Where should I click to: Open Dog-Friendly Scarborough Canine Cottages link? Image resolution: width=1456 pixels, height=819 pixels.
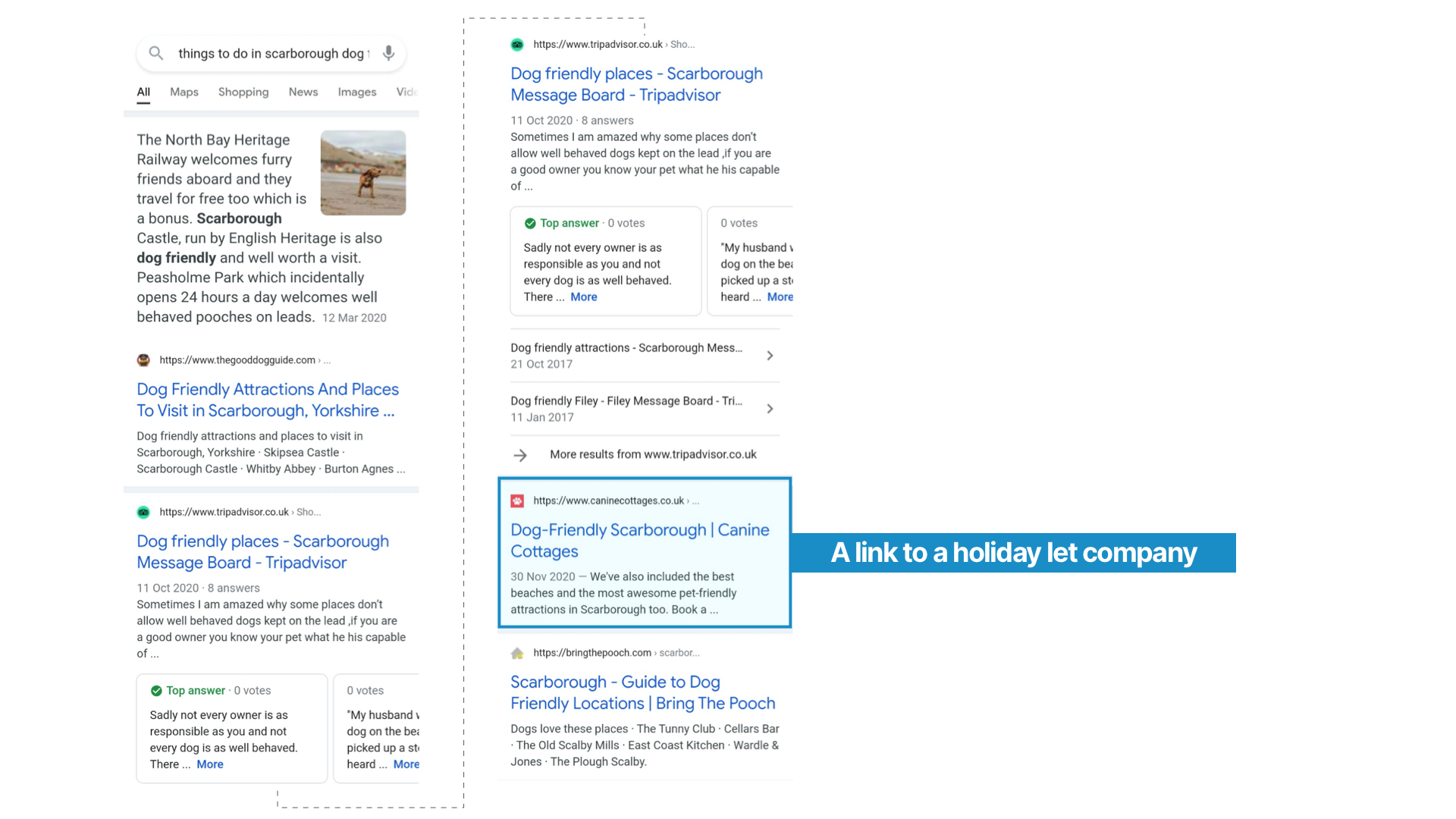point(640,541)
